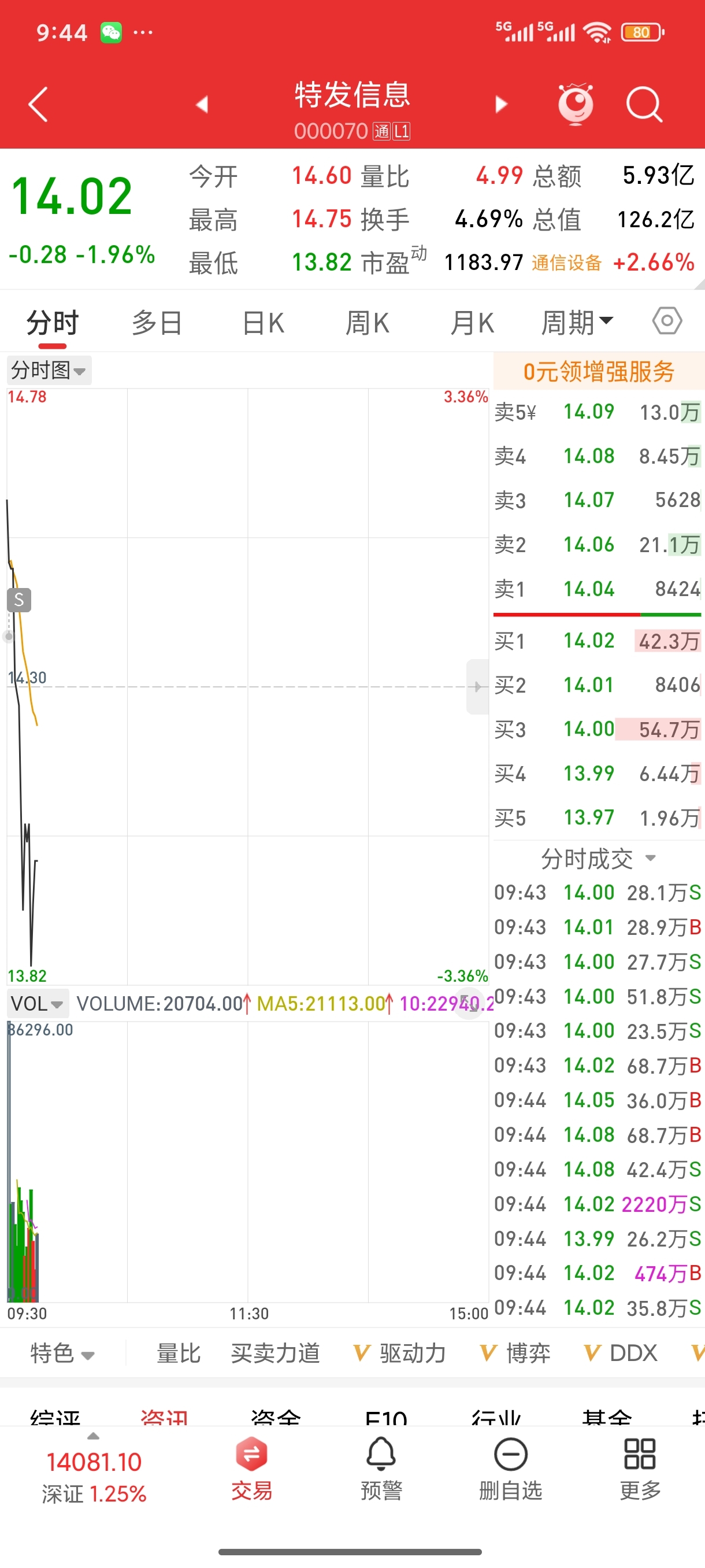Open the 分时图 chart type dropdown

(49, 370)
